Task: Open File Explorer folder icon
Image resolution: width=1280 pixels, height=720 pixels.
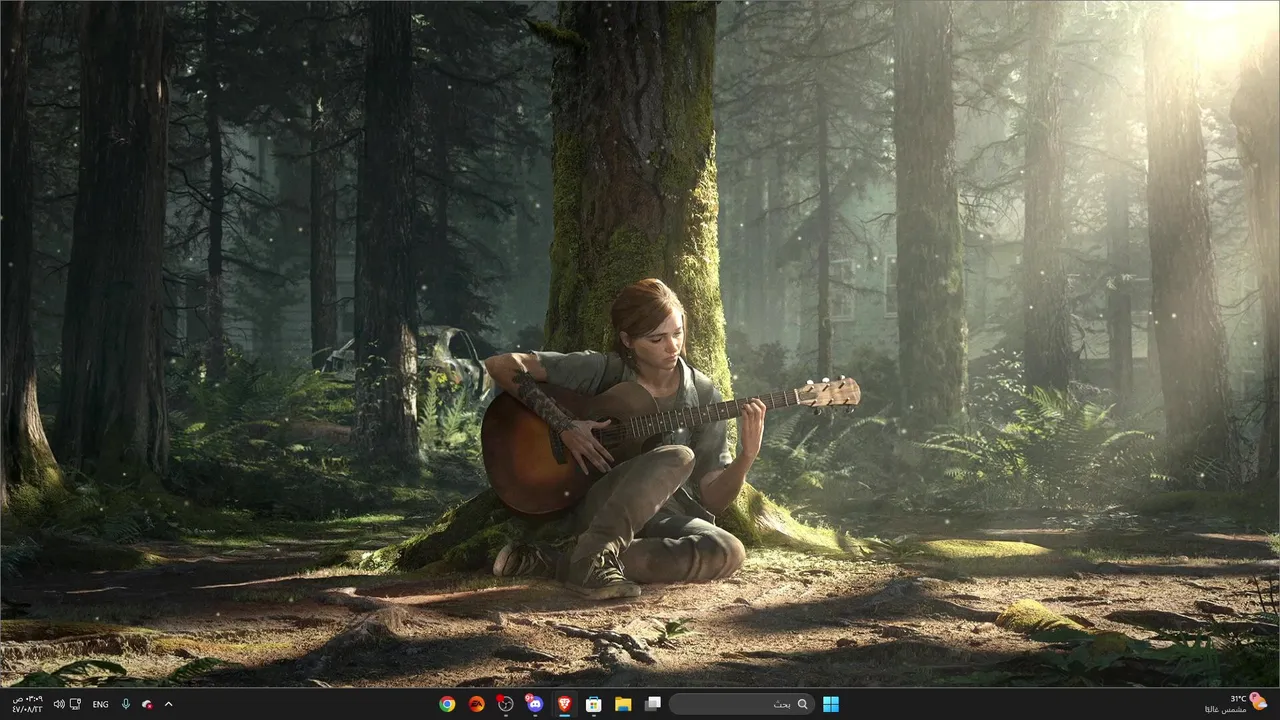Action: point(622,704)
